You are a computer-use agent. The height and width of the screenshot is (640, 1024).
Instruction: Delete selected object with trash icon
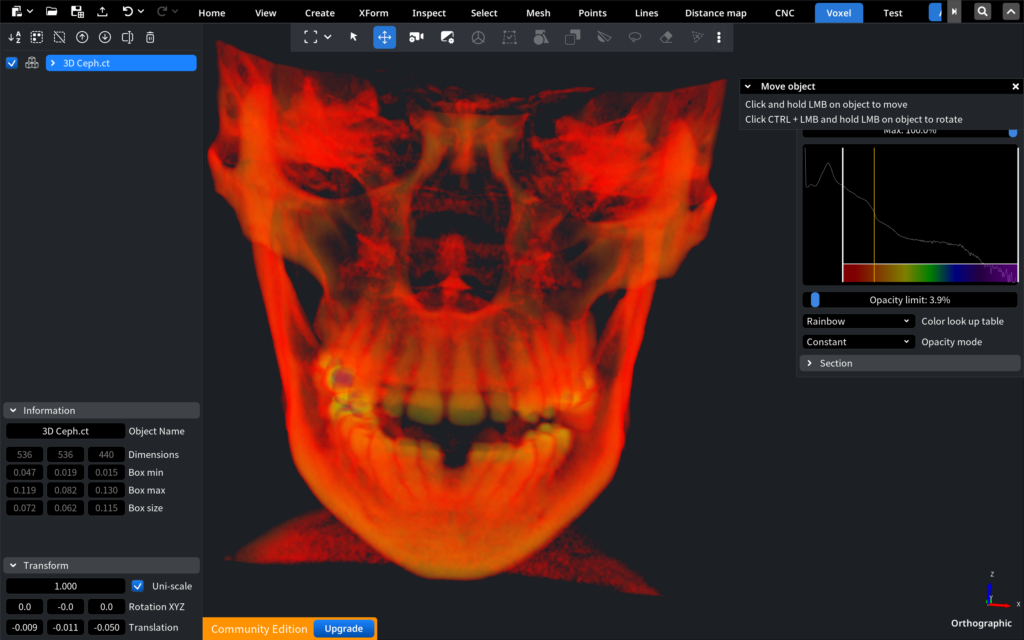150,37
